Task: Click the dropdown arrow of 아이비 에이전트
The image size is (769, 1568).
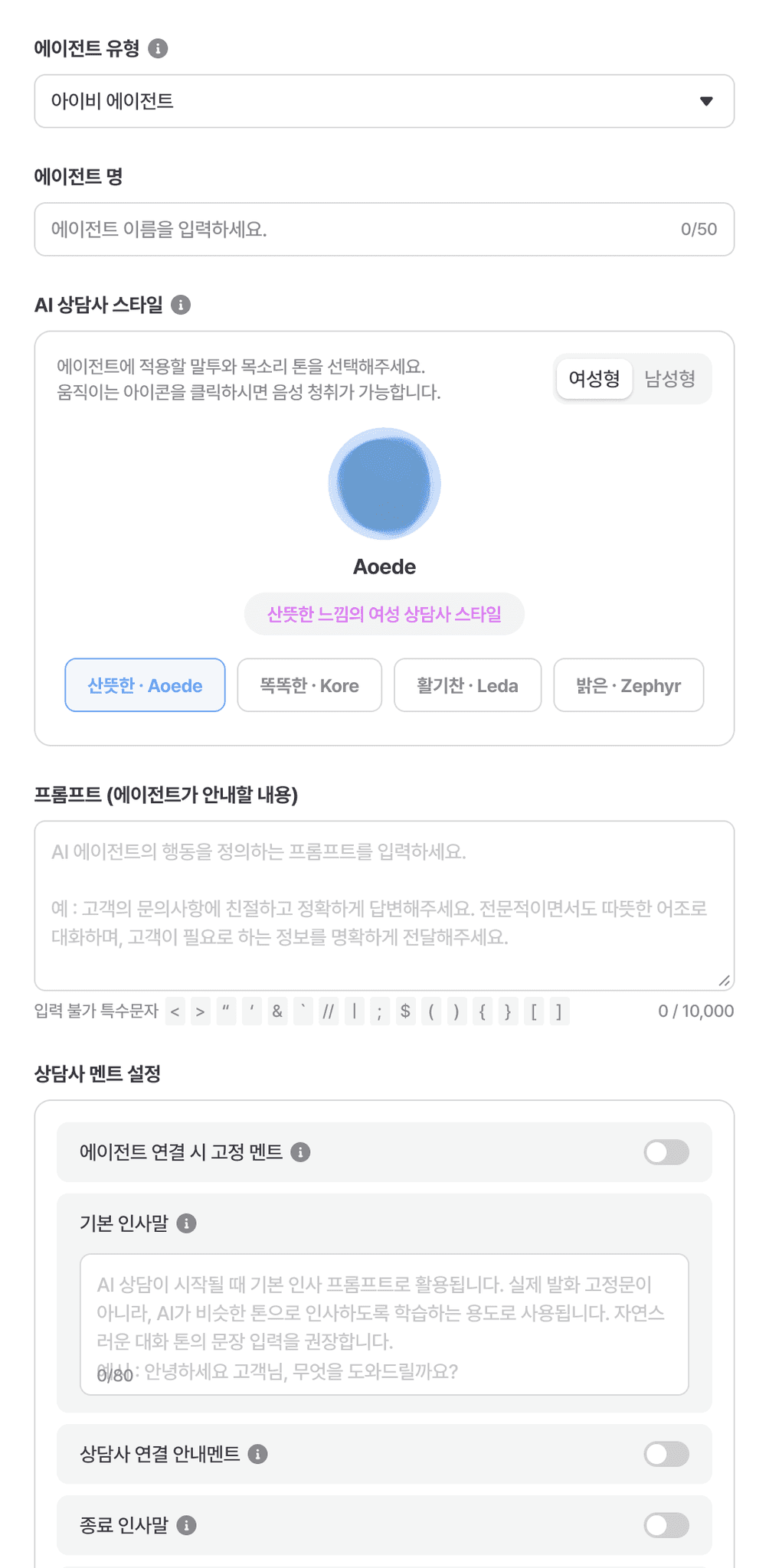Action: point(706,101)
